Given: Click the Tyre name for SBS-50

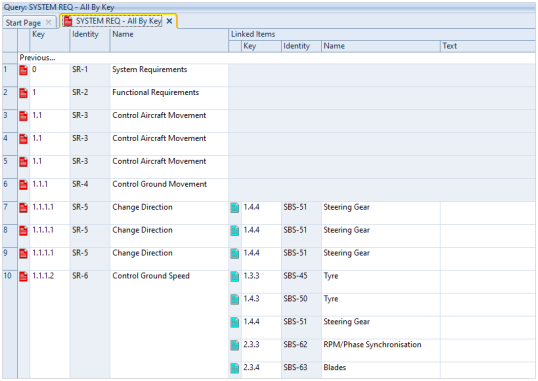Looking at the screenshot, I should 331,299.
